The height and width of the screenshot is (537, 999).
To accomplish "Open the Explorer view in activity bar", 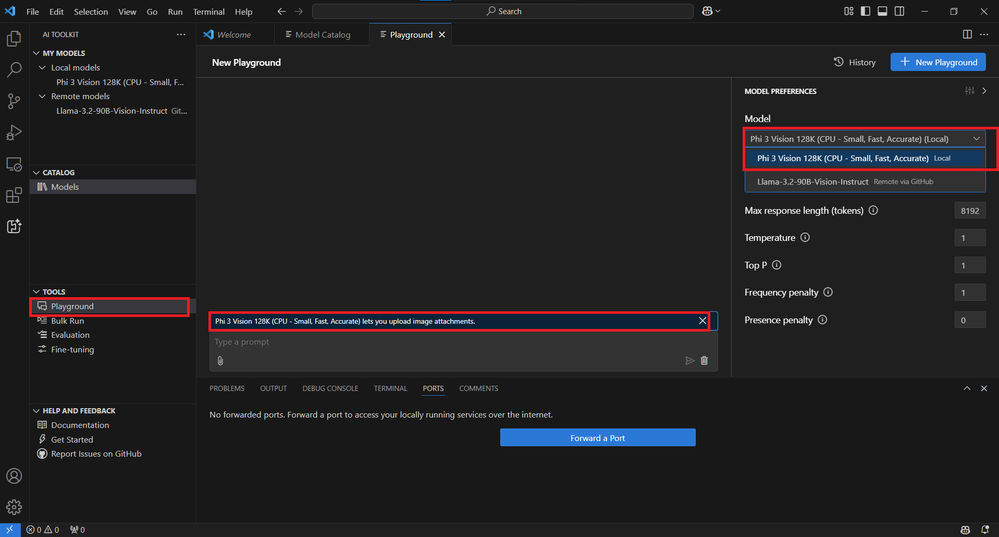I will (14, 39).
